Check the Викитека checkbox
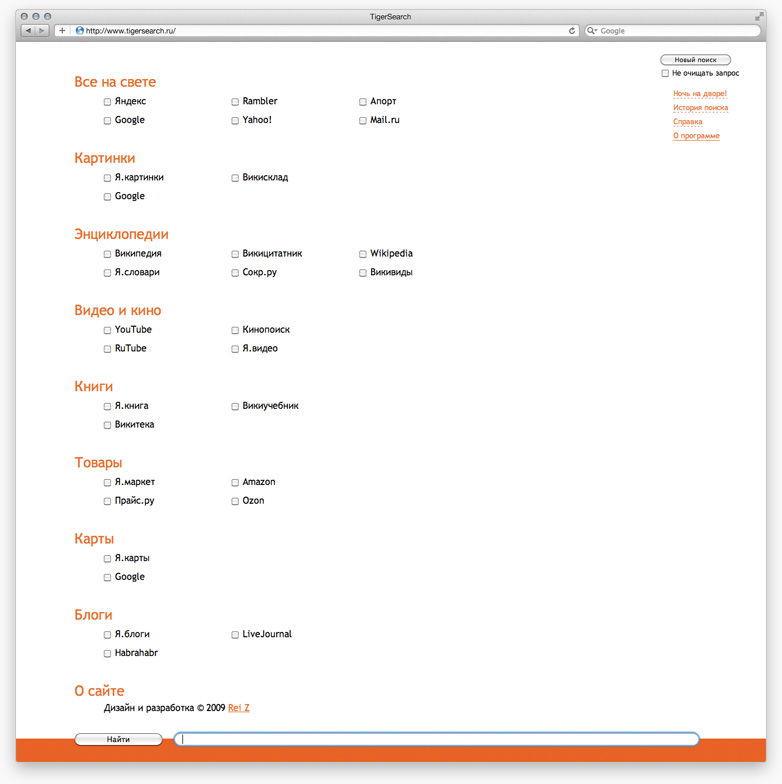Screen dimensions: 782x784 click(107, 425)
